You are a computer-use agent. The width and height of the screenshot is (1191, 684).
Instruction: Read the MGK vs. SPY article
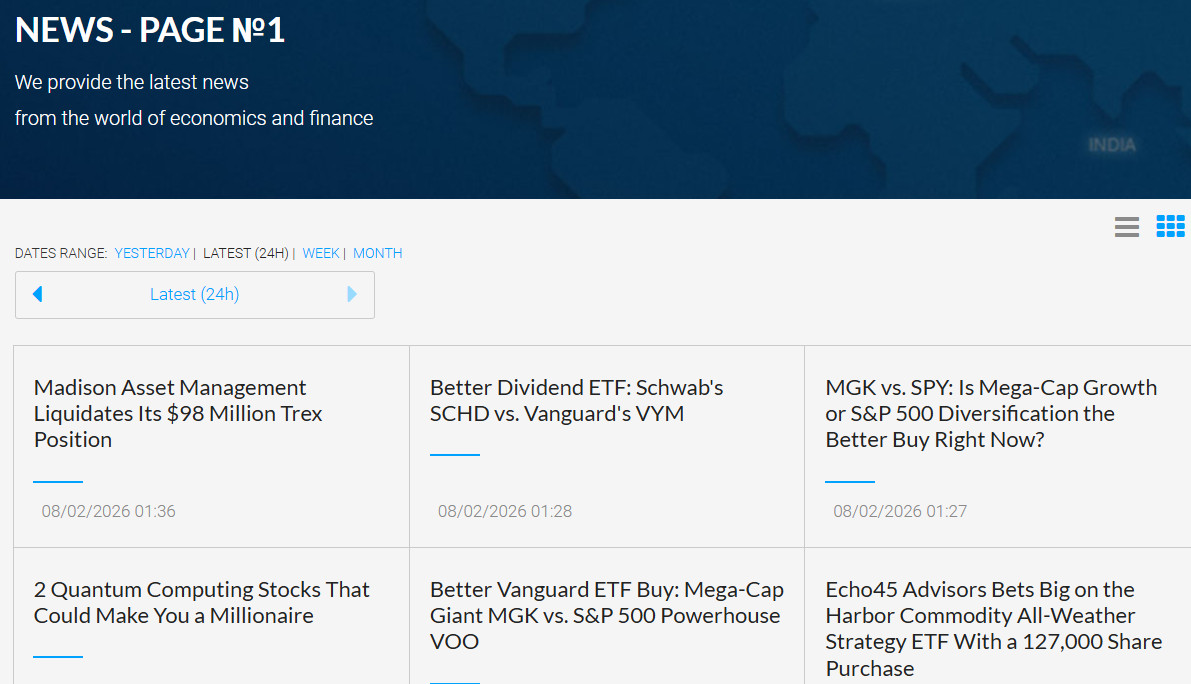991,413
